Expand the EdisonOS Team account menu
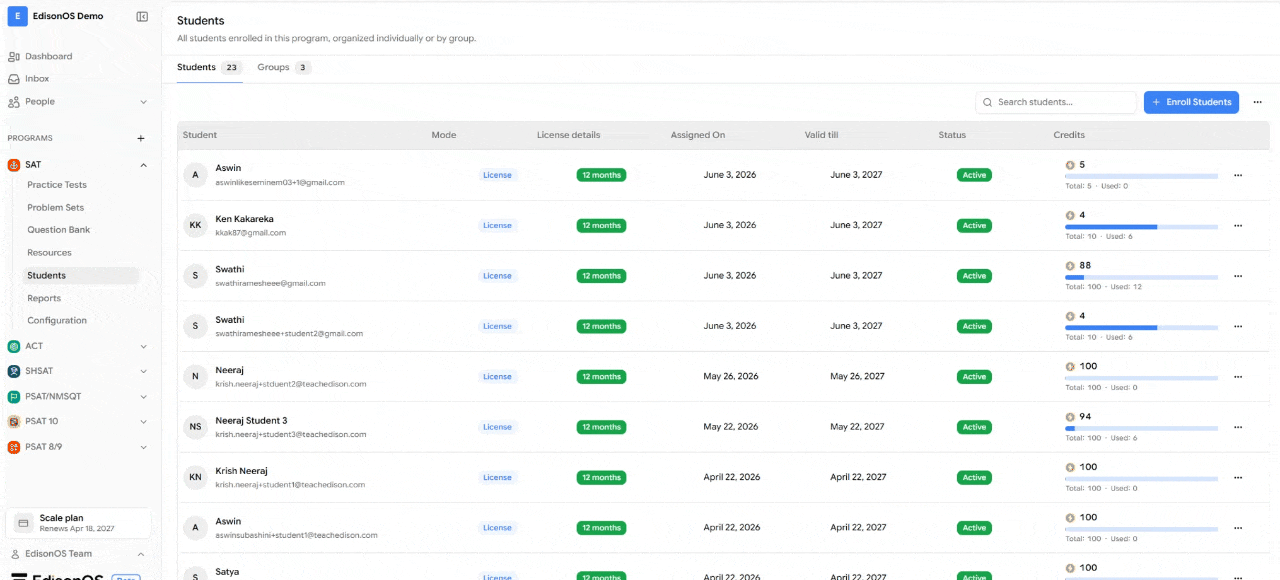This screenshot has width=1280, height=580. tap(141, 554)
